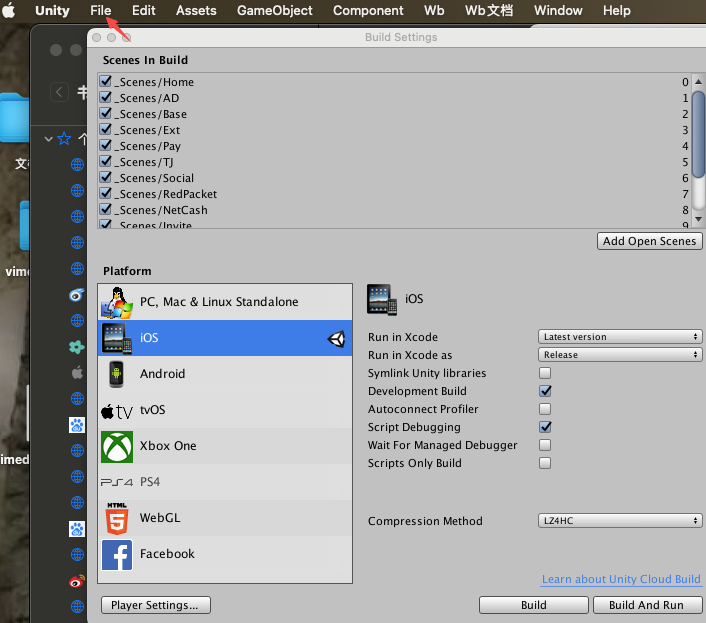Image resolution: width=706 pixels, height=623 pixels.
Task: Select the _Scenes/Ext scene row
Action: [x=394, y=130]
